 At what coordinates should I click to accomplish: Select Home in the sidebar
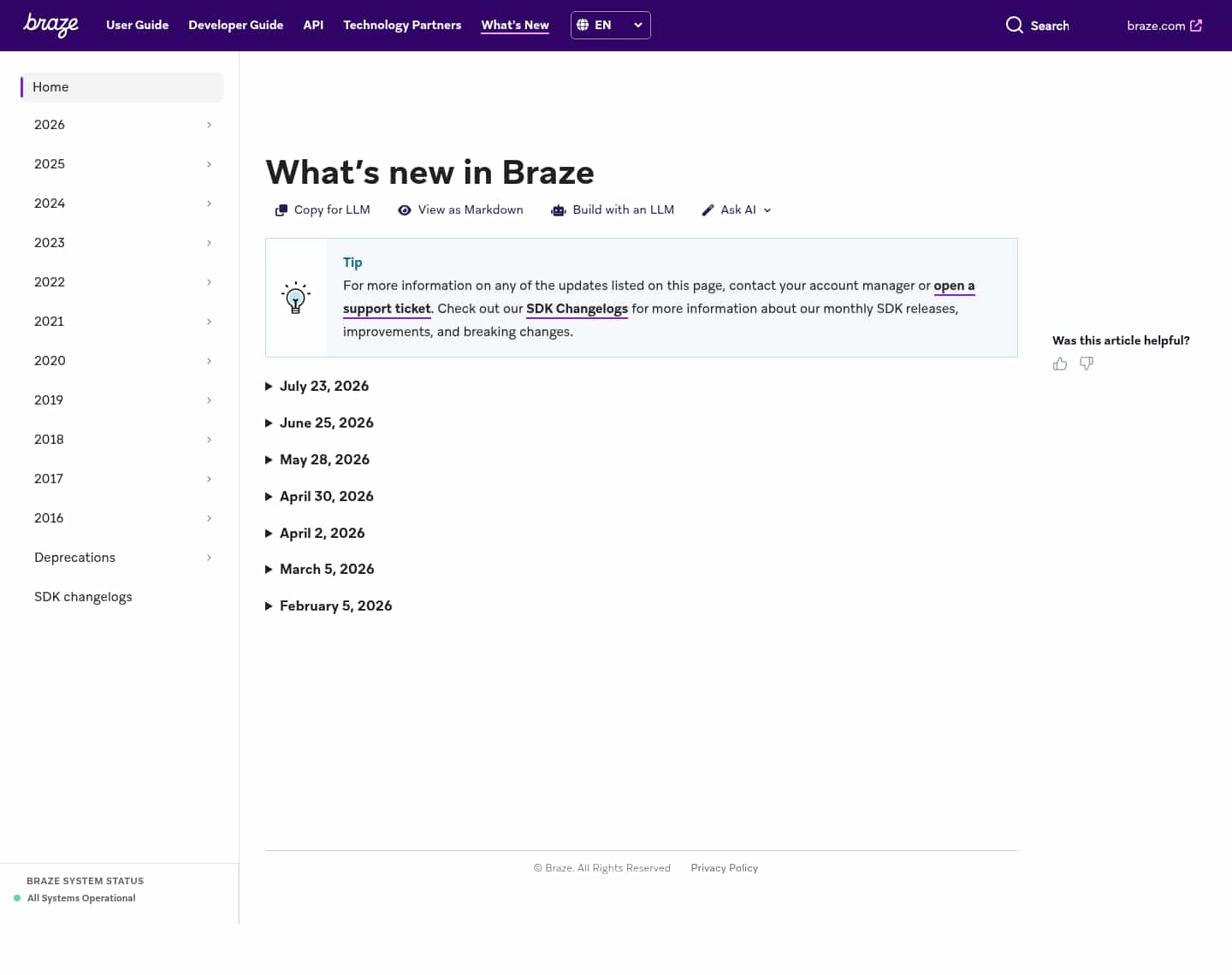[121, 87]
